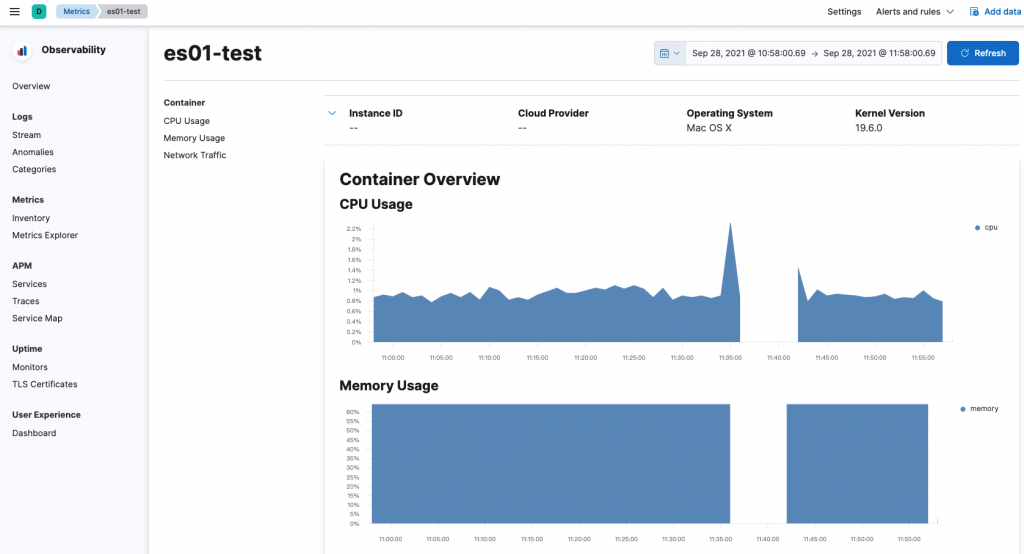Click the green D space avatar
The image size is (1024, 554).
39,11
